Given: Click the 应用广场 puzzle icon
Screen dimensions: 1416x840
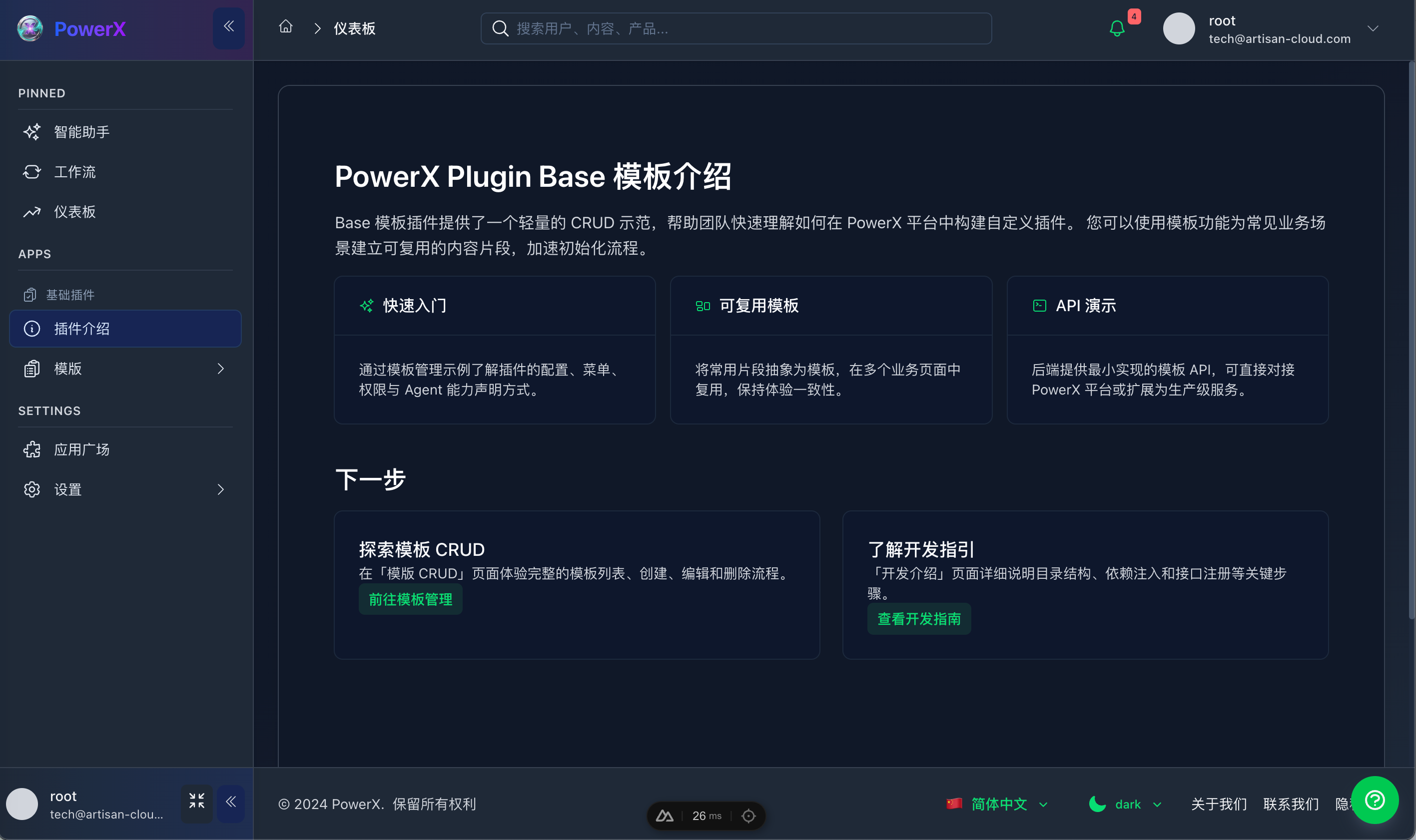Looking at the screenshot, I should 31,449.
